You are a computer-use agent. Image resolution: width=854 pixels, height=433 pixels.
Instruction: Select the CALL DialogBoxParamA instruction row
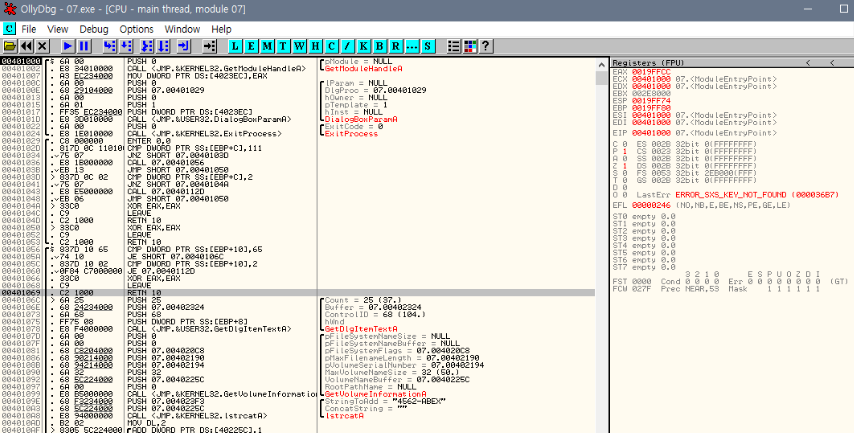point(297,119)
